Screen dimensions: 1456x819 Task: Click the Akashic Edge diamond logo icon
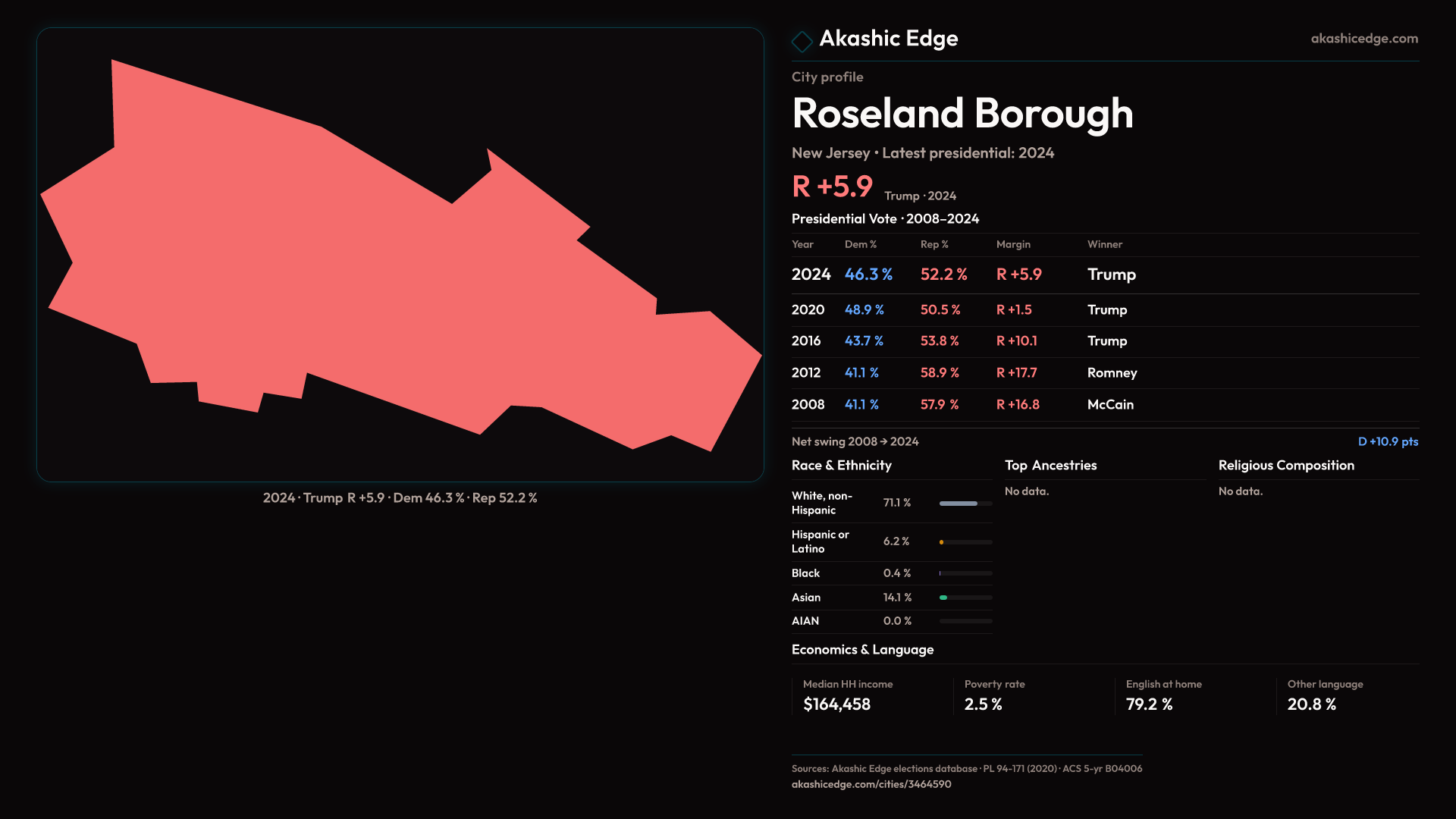click(802, 41)
